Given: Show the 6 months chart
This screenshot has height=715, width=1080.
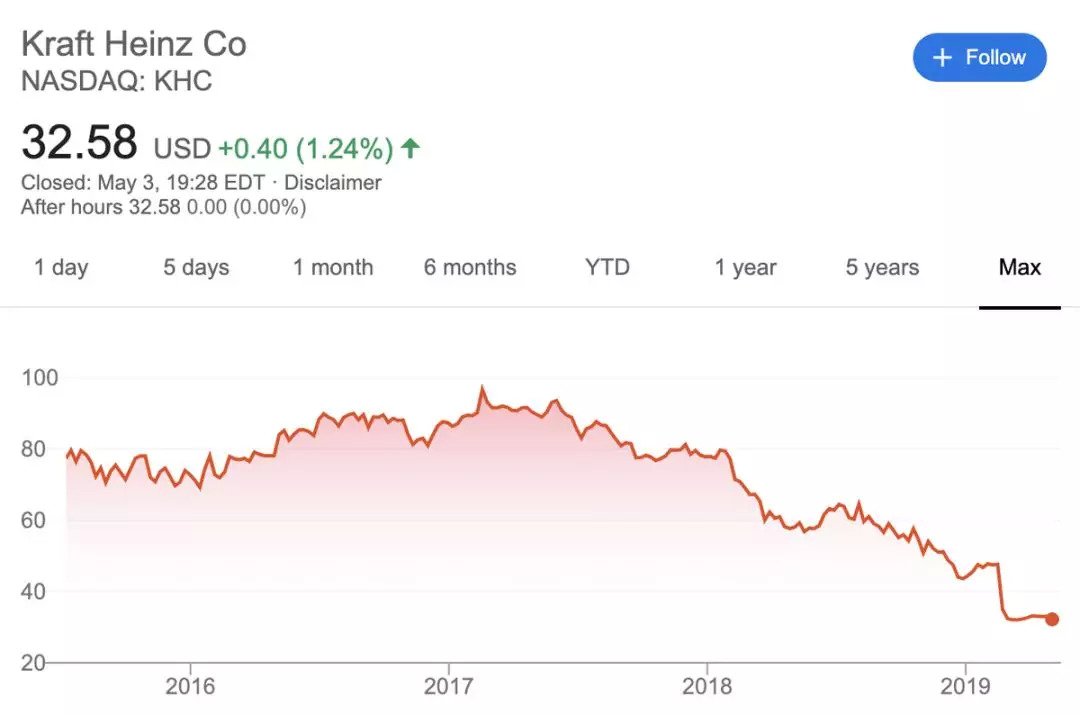Looking at the screenshot, I should pyautogui.click(x=470, y=268).
